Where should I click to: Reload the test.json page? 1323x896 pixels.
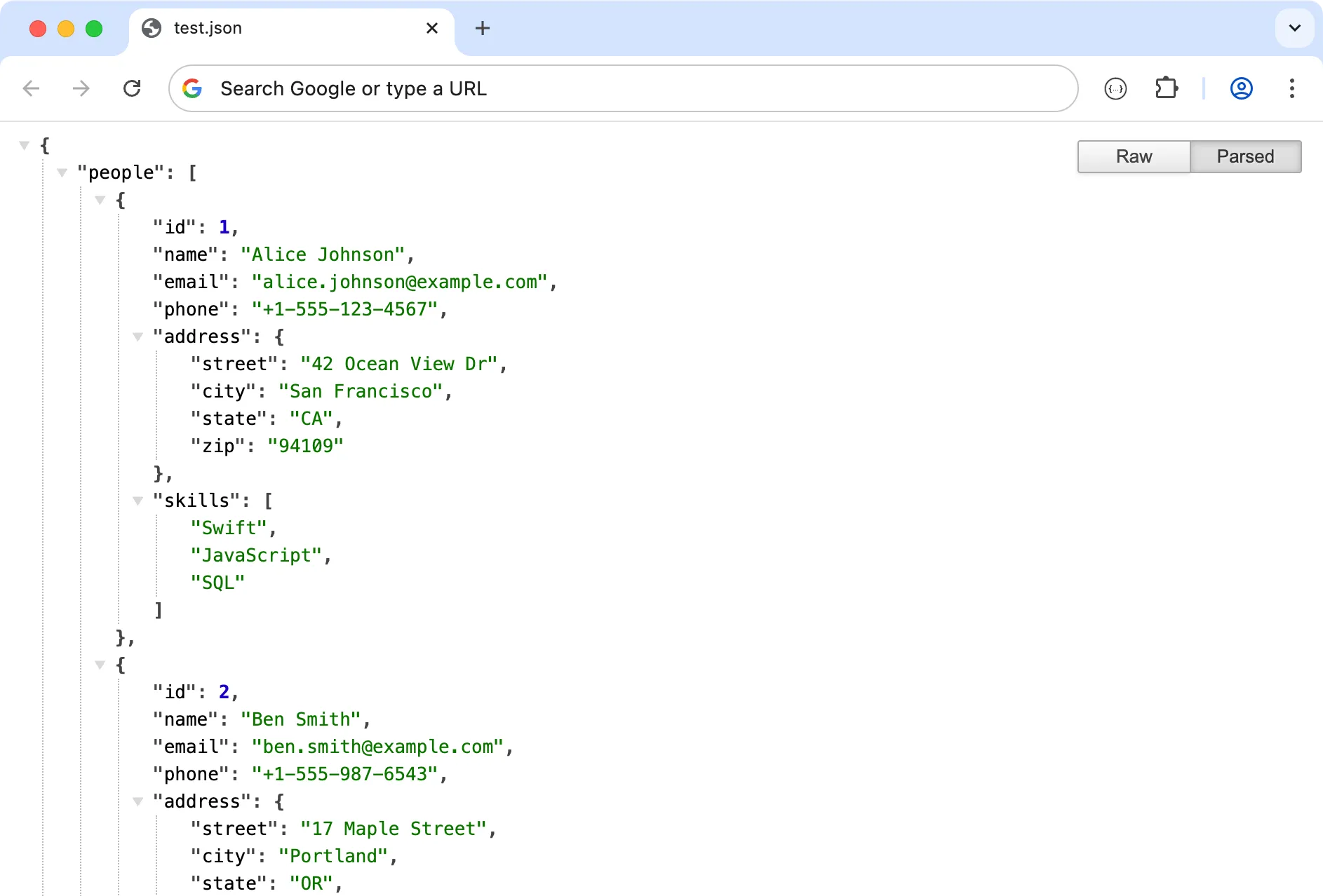[133, 88]
